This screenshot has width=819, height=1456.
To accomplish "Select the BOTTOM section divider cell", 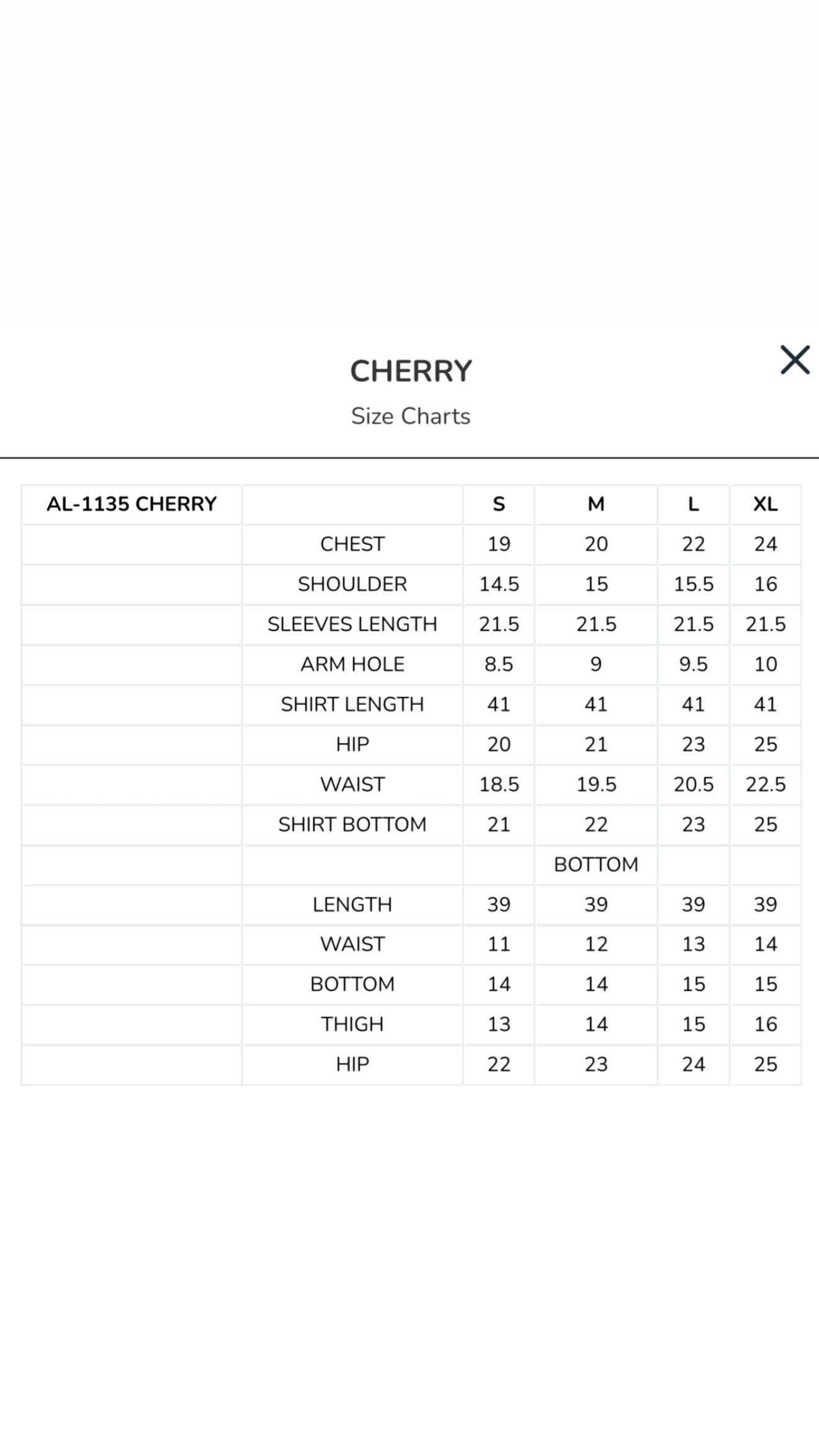I will pos(596,864).
